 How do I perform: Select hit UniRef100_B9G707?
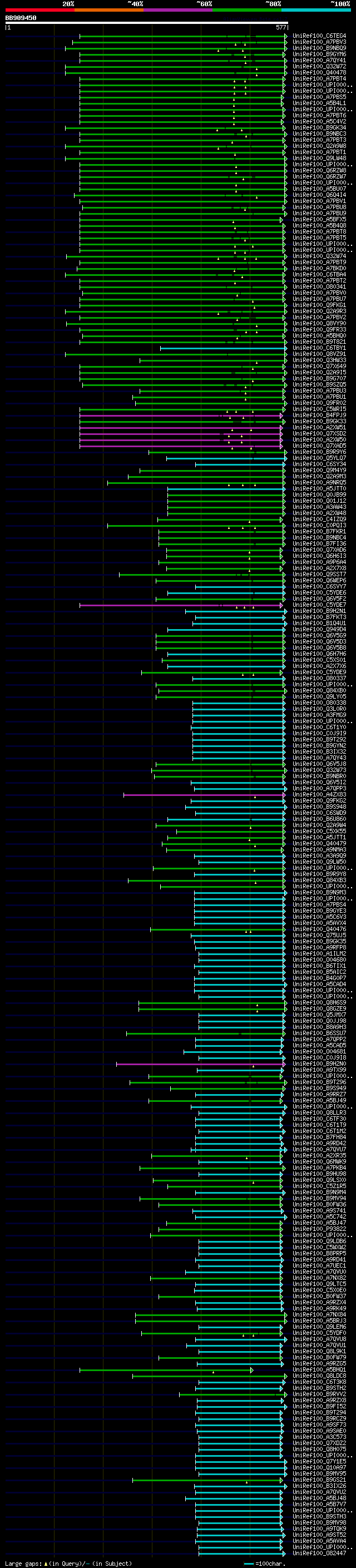pos(319,379)
